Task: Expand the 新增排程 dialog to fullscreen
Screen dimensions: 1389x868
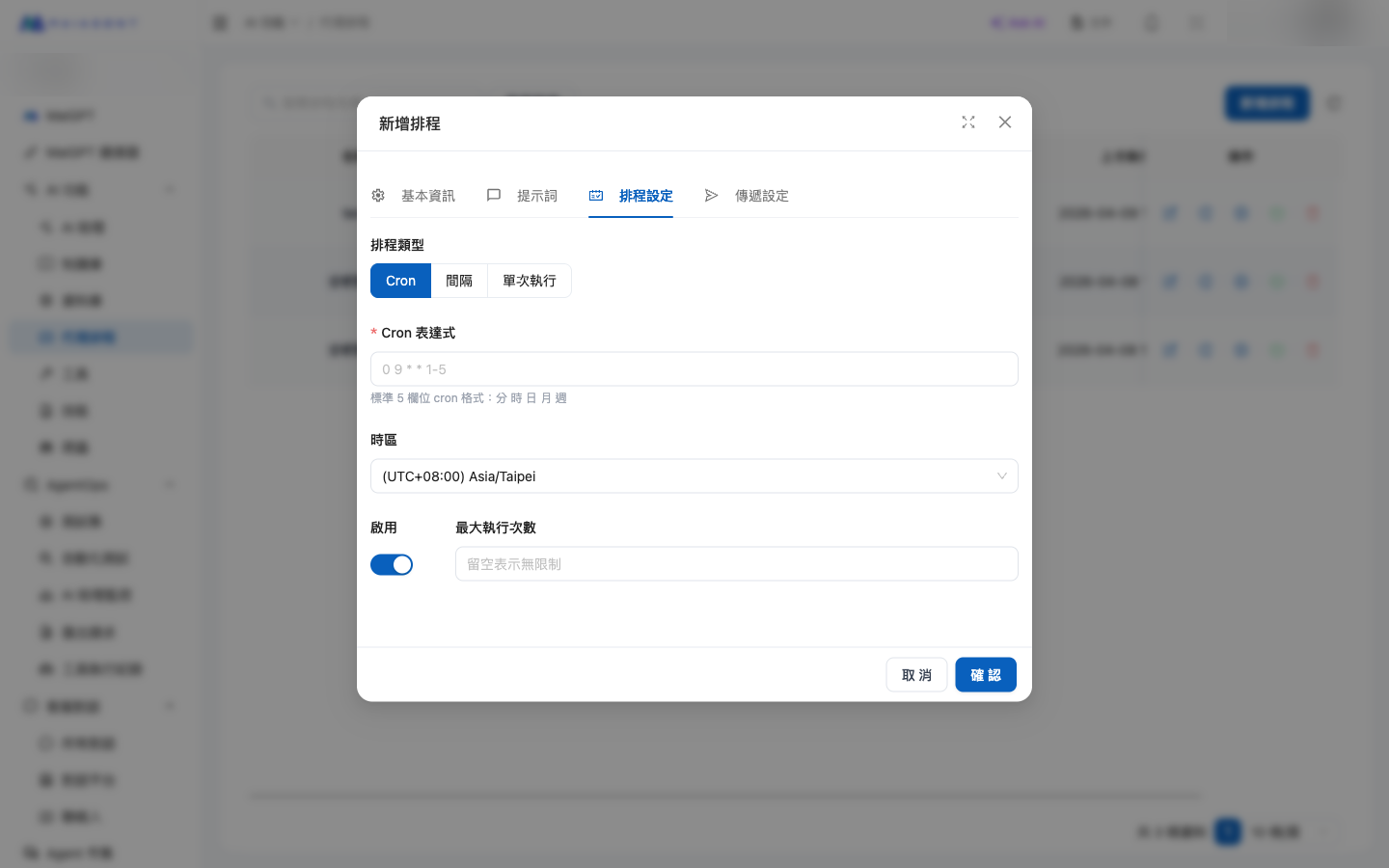Action: 968,122
